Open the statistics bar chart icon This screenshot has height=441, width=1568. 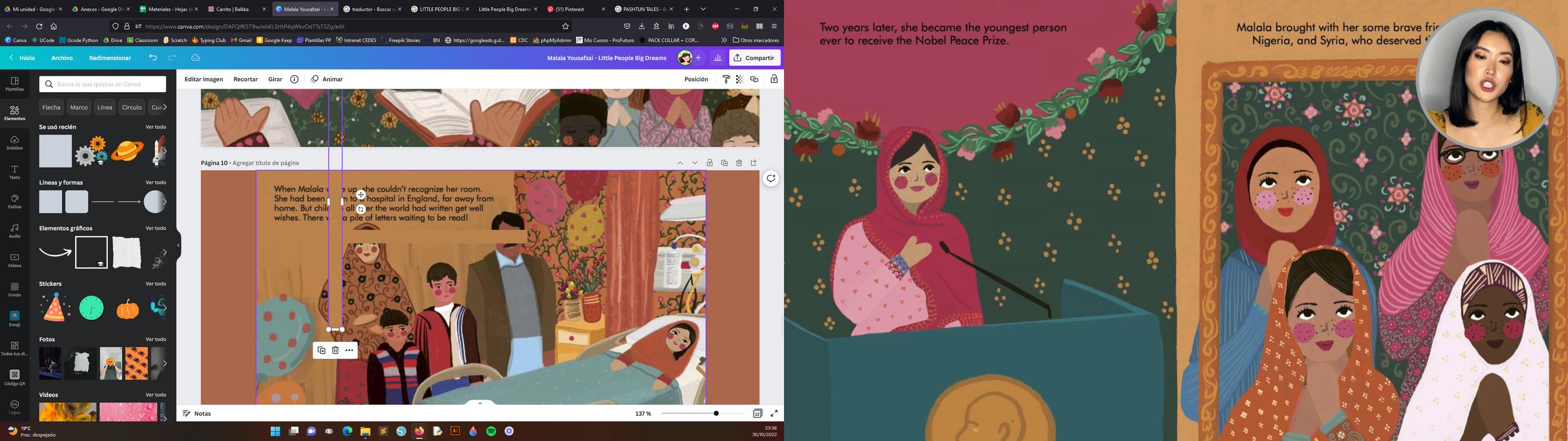click(x=717, y=58)
